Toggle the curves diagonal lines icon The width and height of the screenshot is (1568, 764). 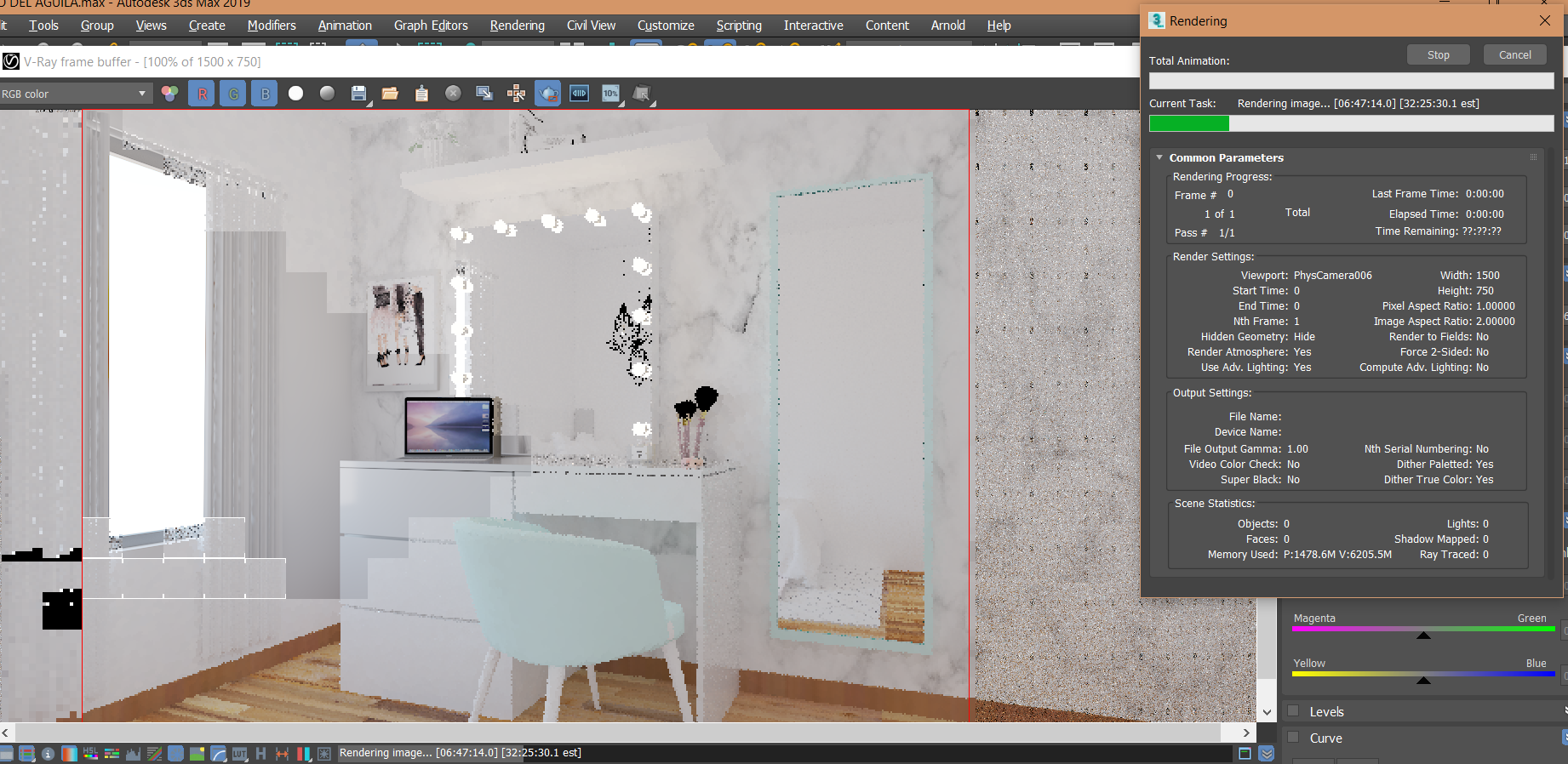[x=154, y=753]
